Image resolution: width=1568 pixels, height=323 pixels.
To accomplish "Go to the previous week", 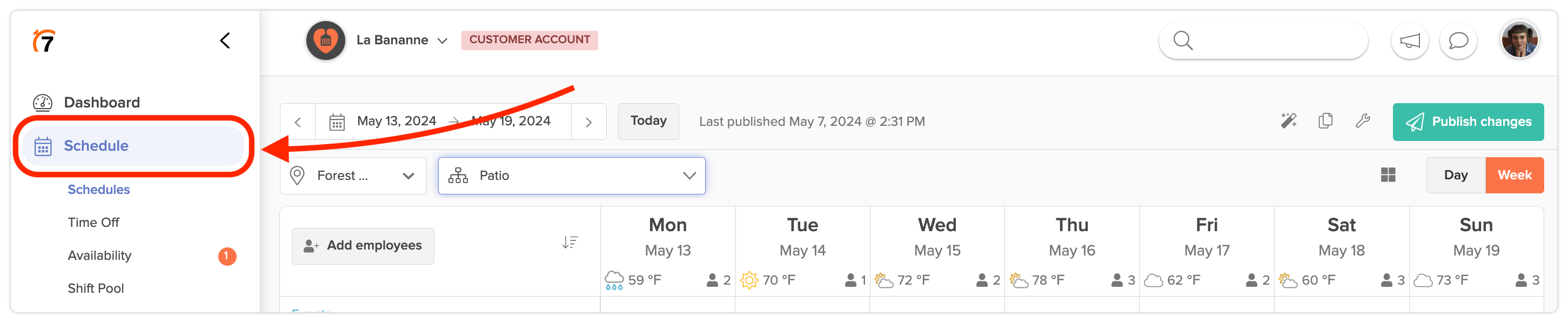I will click(298, 122).
